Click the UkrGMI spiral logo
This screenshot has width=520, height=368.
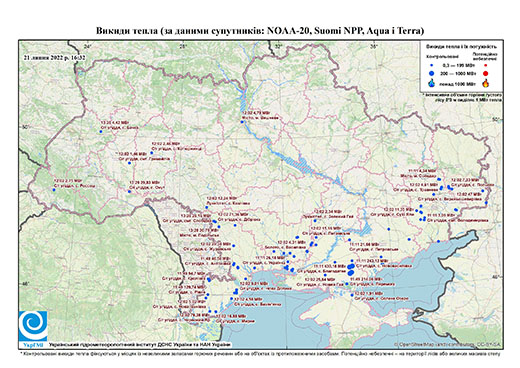tap(33, 326)
